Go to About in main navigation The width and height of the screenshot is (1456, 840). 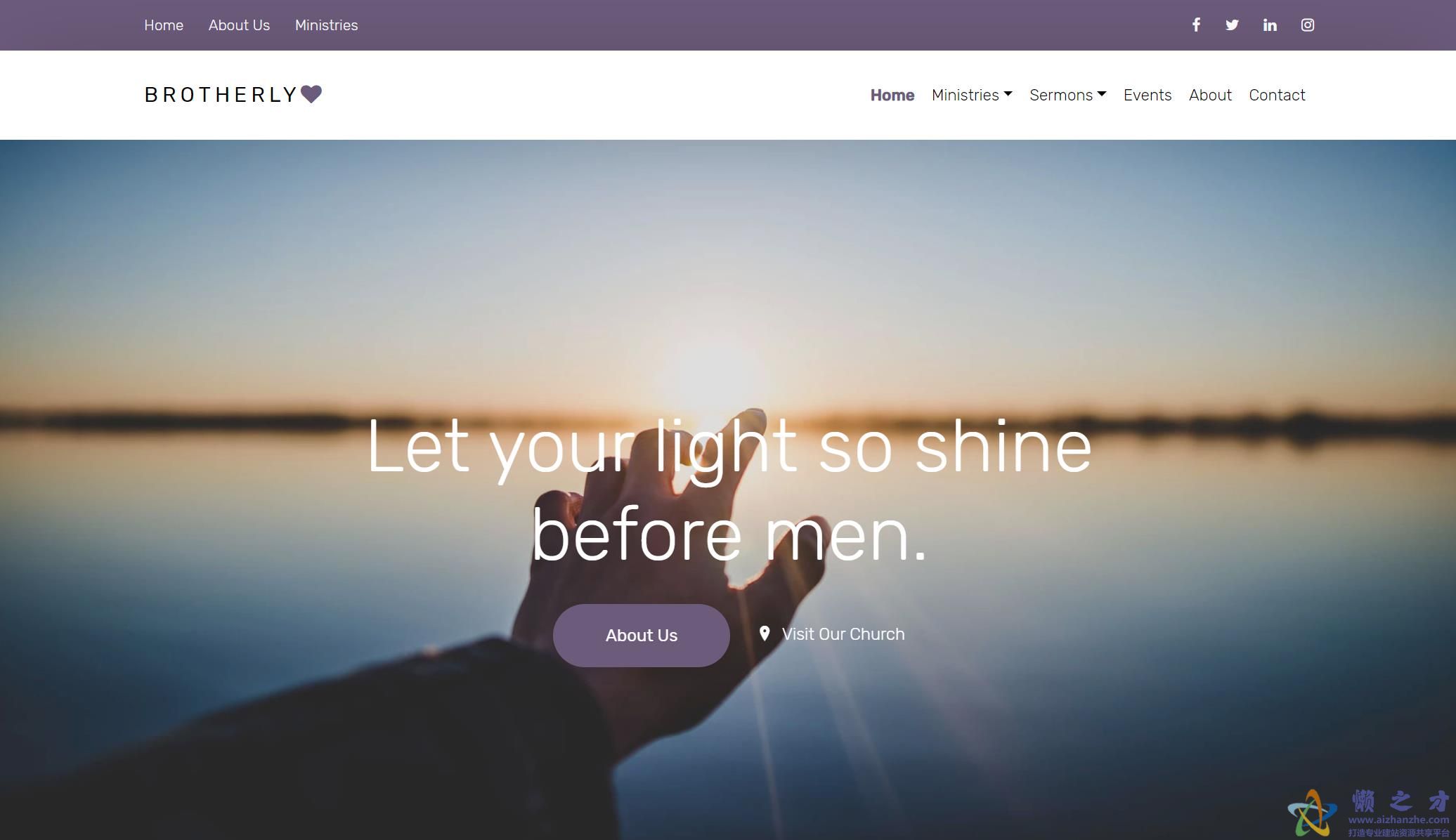pyautogui.click(x=1210, y=95)
